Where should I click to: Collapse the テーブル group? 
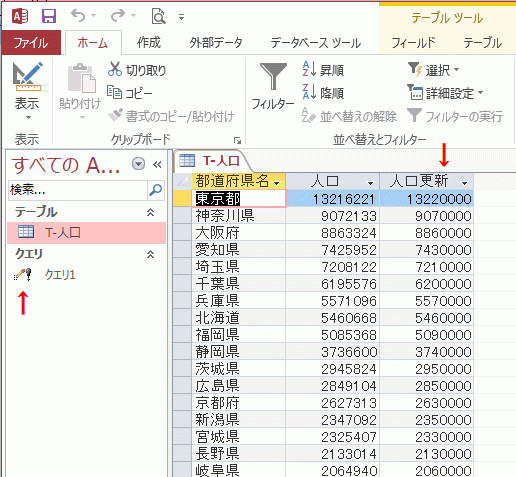[151, 212]
